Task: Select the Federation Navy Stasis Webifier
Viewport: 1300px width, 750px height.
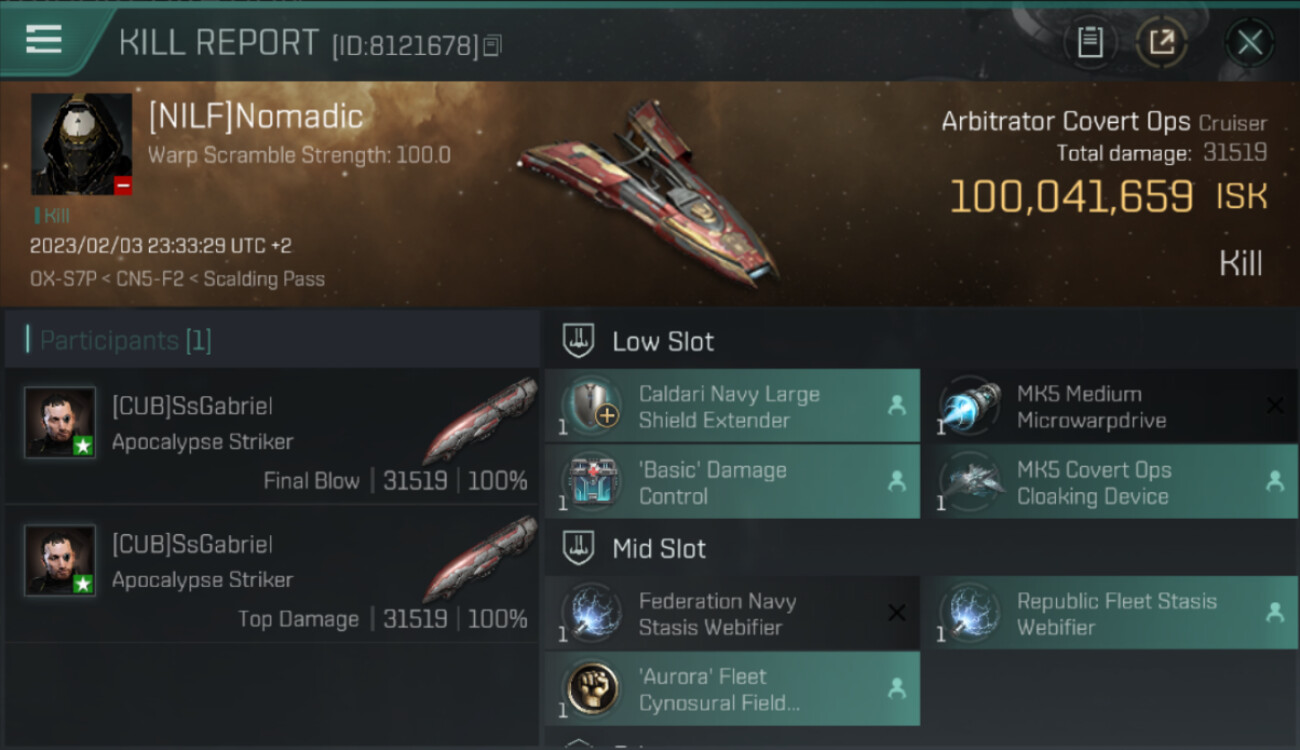Action: (732, 613)
